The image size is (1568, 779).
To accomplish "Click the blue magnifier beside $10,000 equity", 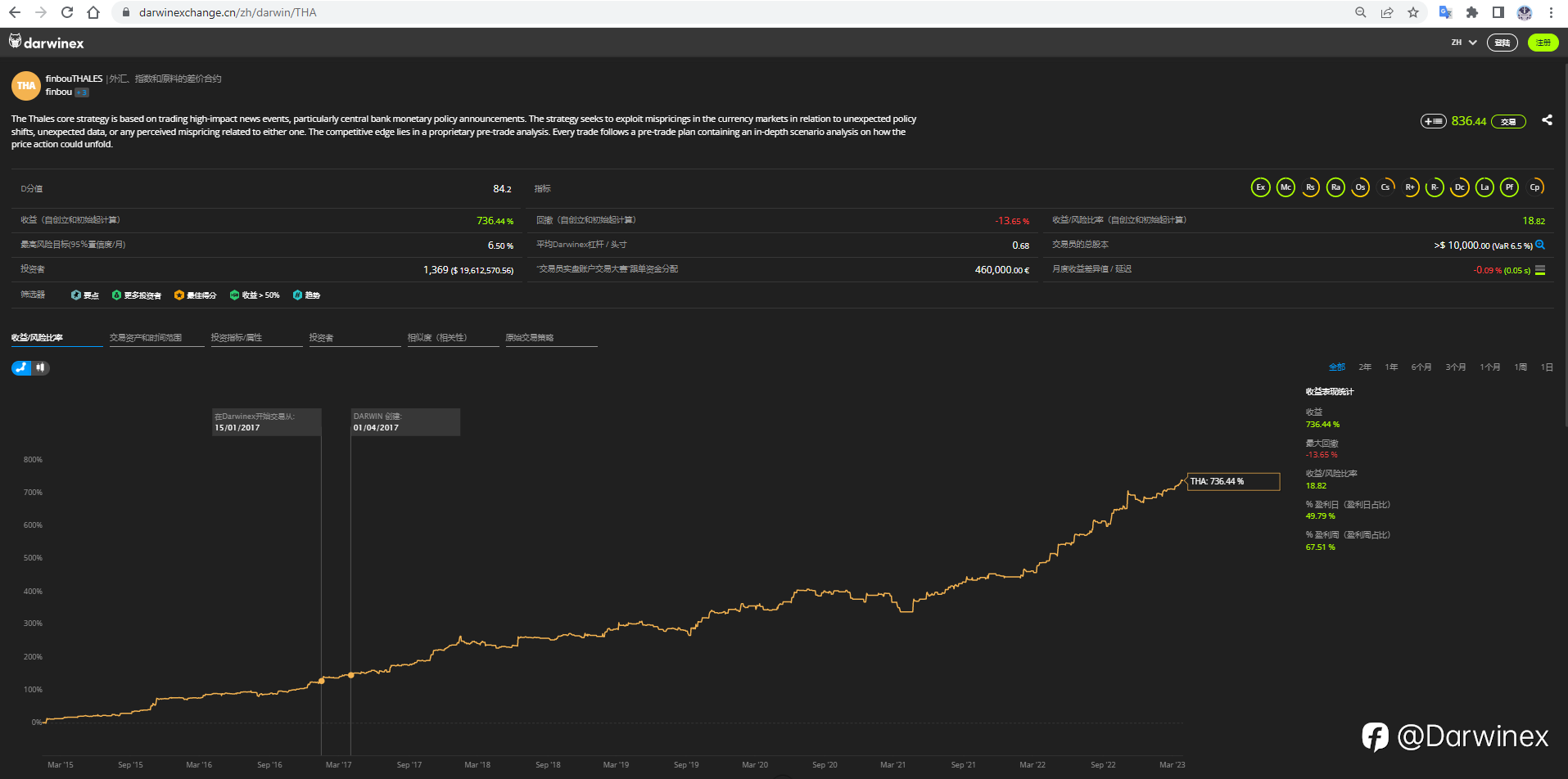I will pyautogui.click(x=1540, y=245).
